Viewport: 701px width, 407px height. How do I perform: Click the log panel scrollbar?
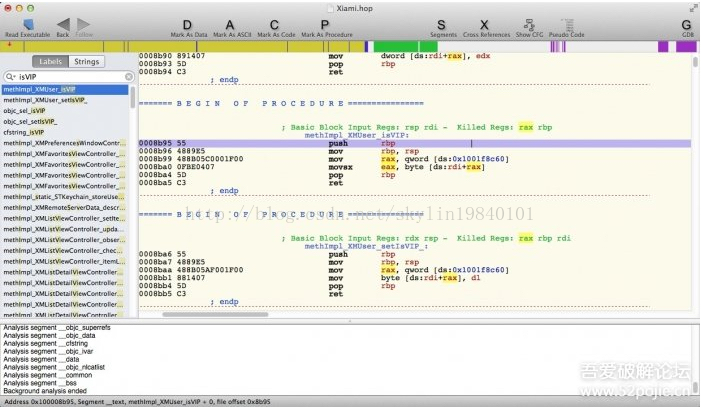695,386
